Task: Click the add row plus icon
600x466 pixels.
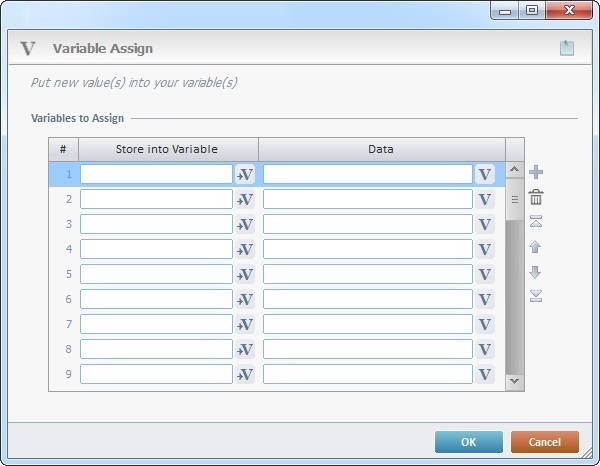Action: point(536,173)
